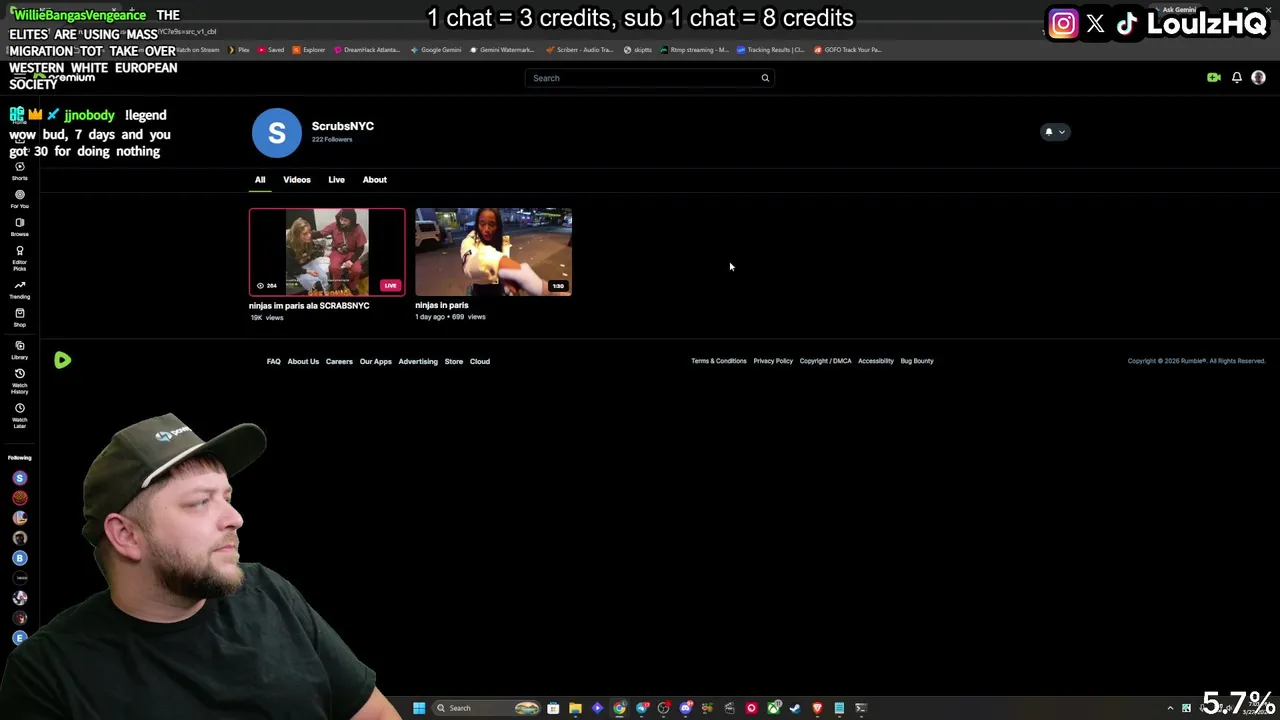Focus the Rumble search field

pyautogui.click(x=649, y=78)
